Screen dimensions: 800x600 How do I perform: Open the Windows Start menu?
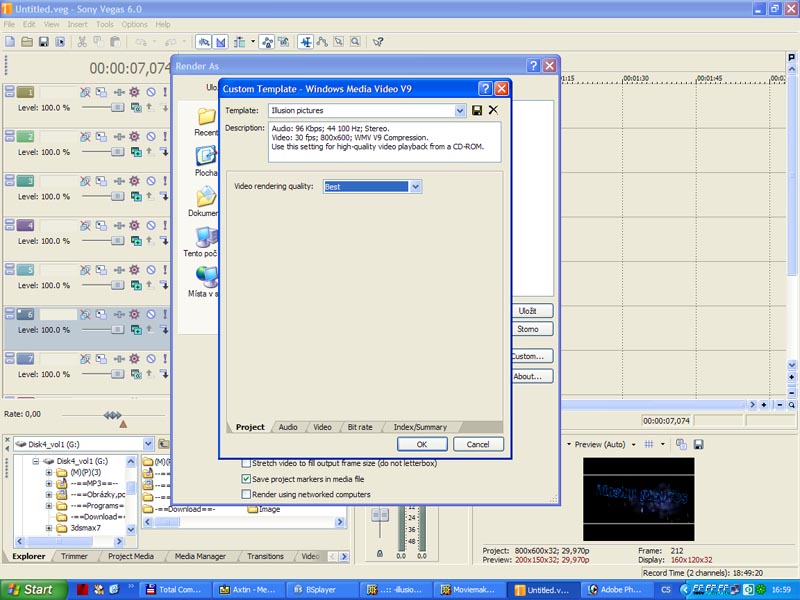(34, 590)
